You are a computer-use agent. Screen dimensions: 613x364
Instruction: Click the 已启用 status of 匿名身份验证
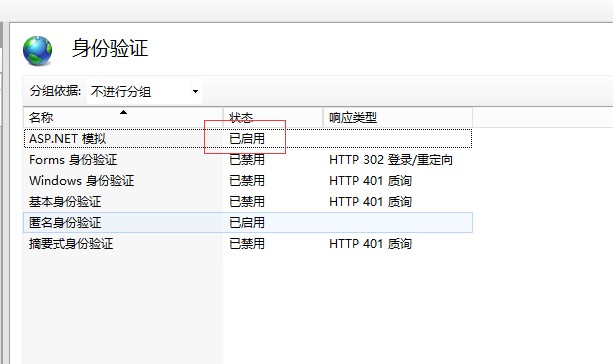(247, 222)
